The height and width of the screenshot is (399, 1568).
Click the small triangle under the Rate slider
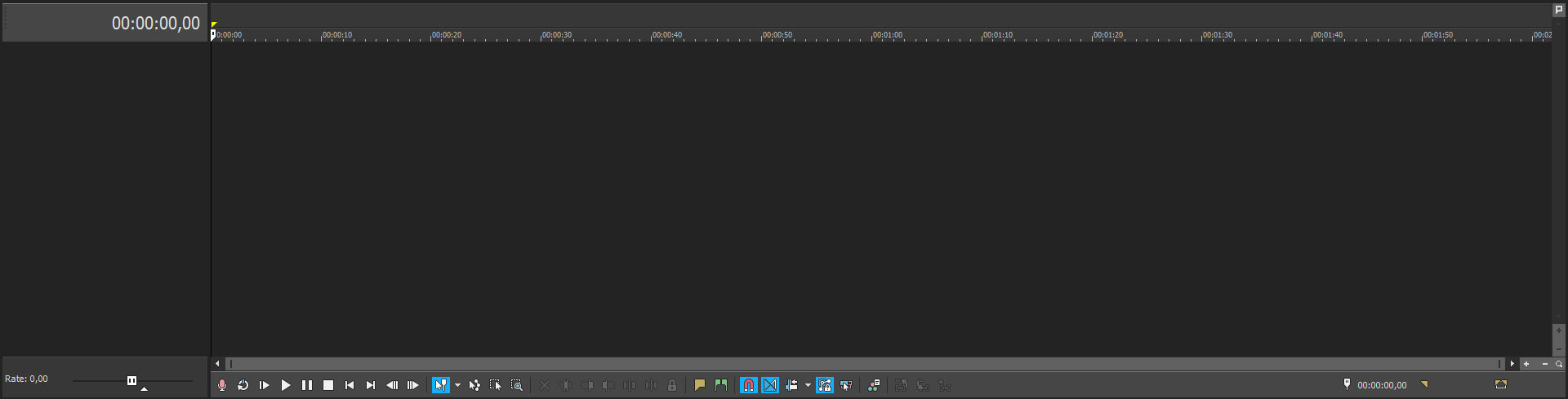144,389
